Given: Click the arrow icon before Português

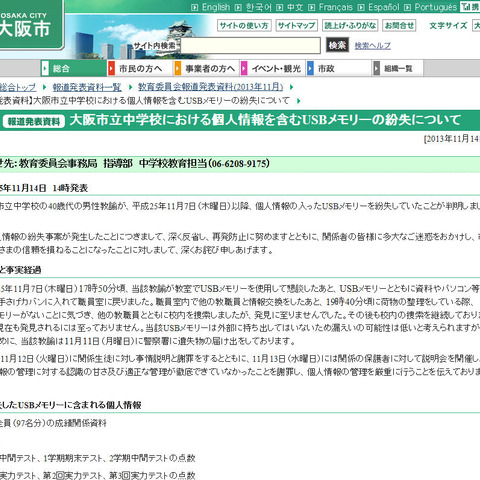Looking at the screenshot, I should coord(407,8).
